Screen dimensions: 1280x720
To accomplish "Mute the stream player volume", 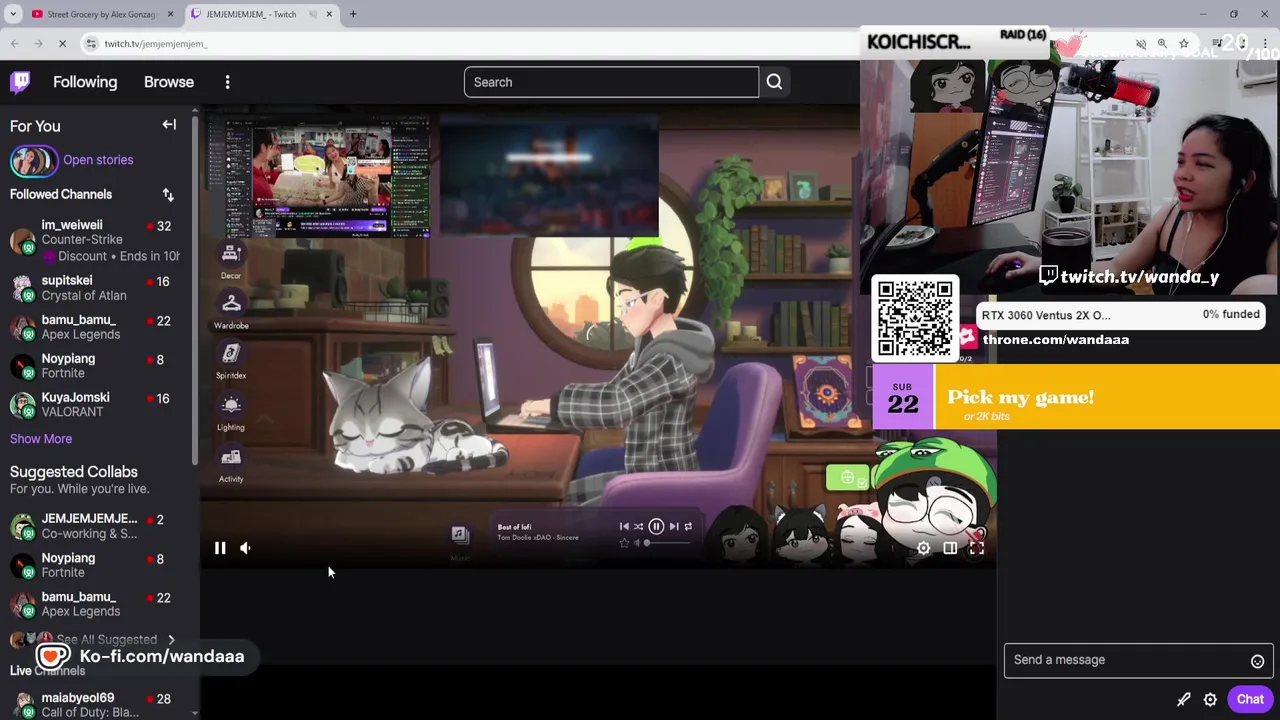I will [245, 548].
